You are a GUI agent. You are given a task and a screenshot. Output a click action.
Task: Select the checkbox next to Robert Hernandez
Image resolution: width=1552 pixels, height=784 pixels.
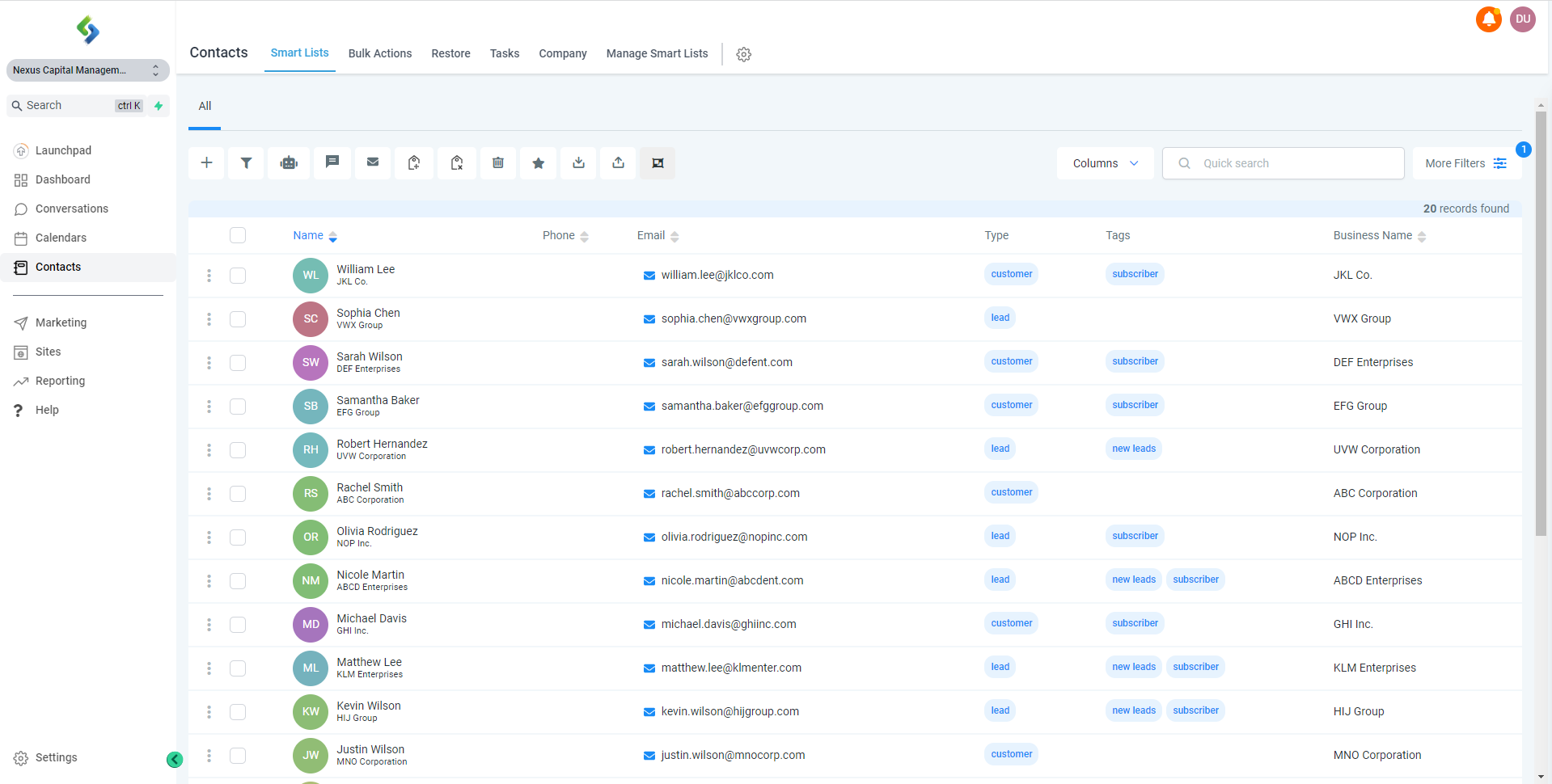[x=238, y=450]
